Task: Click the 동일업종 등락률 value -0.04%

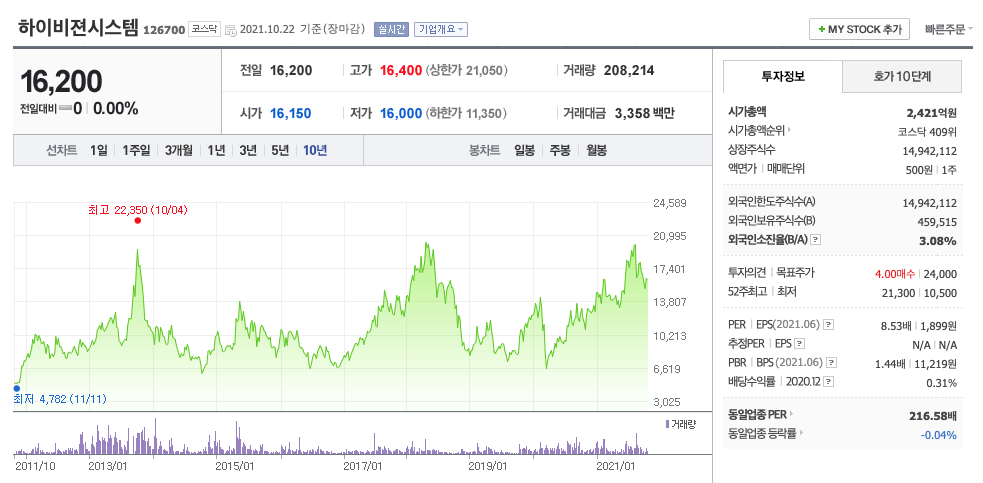Action: click(x=938, y=435)
